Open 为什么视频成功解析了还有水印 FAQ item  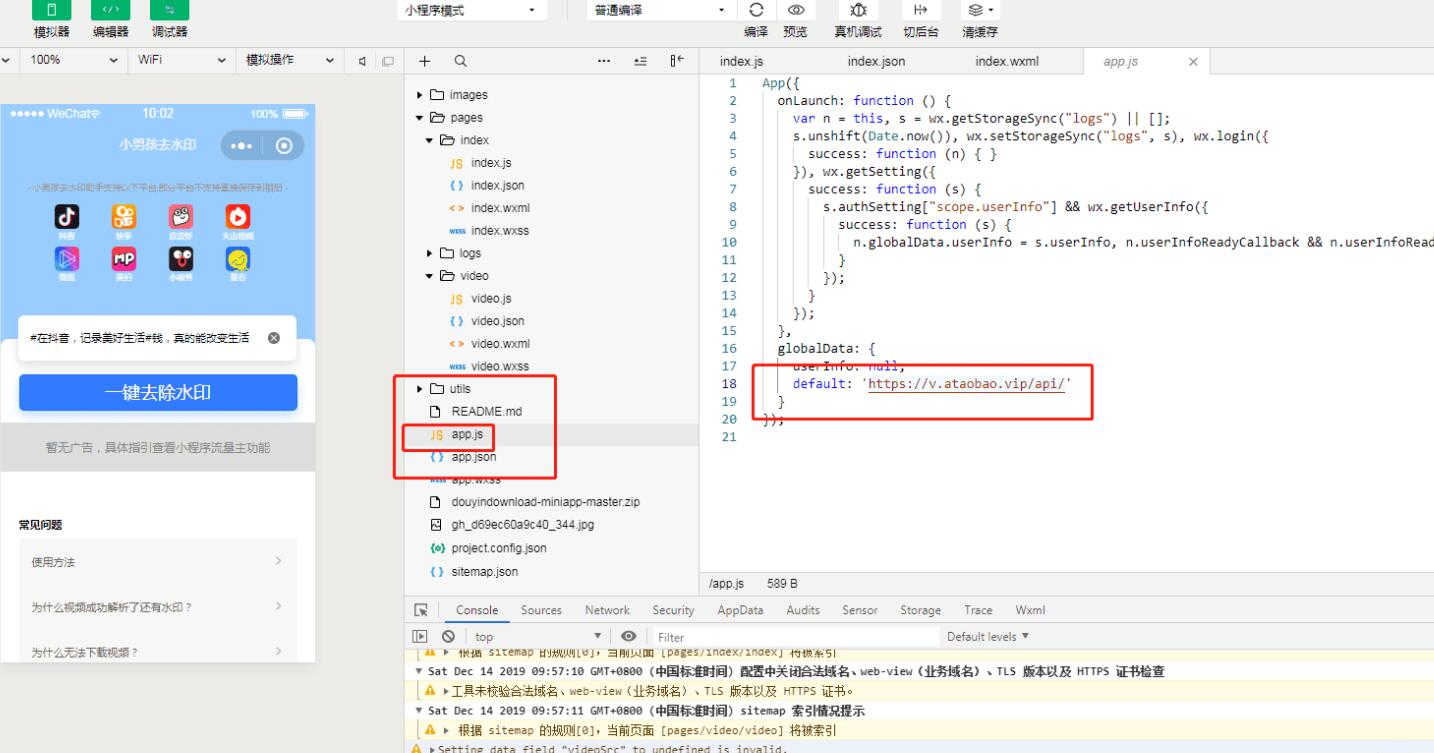[158, 607]
